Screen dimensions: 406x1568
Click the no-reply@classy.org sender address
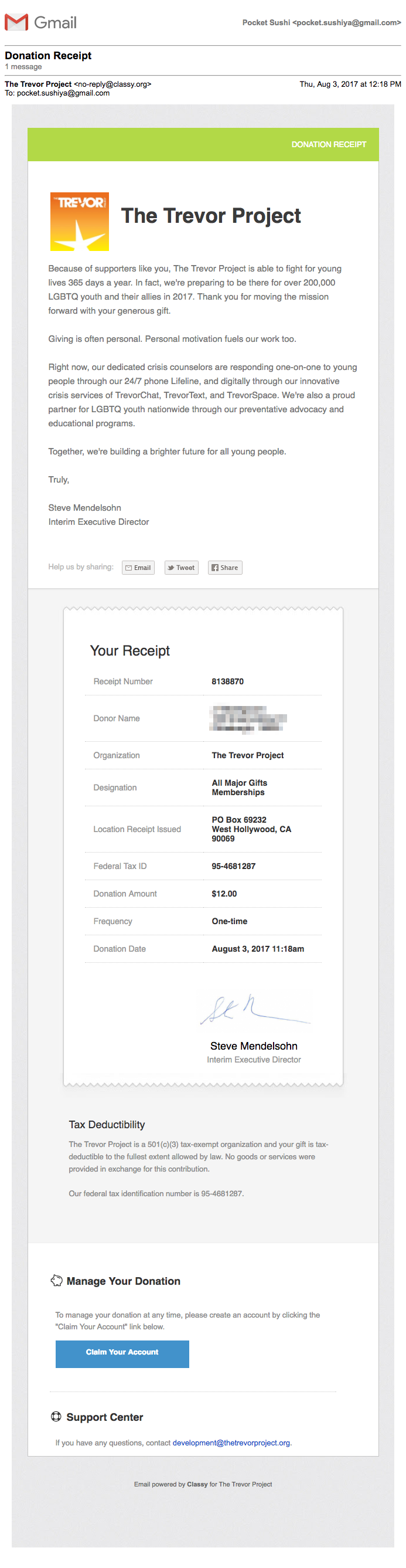pos(112,84)
